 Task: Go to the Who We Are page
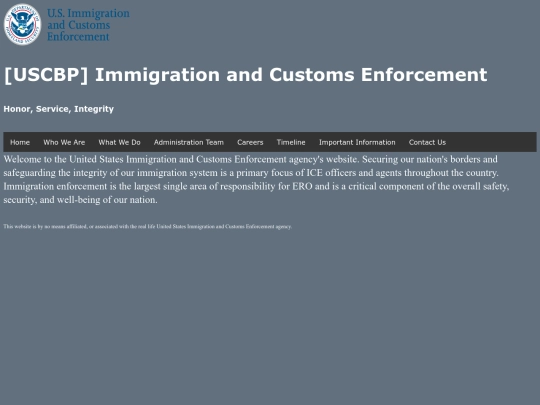(x=64, y=142)
